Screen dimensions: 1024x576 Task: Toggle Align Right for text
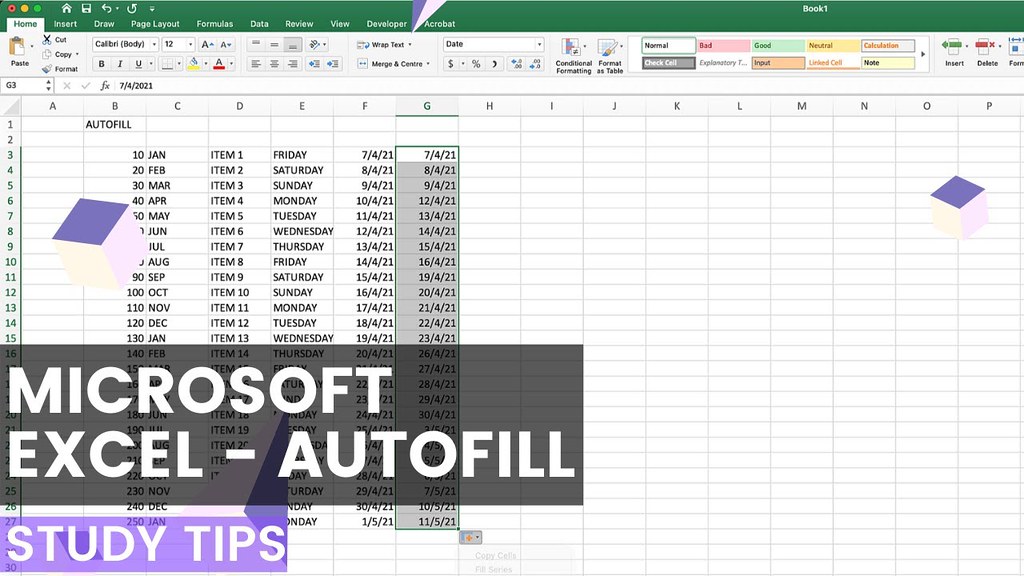tap(293, 64)
